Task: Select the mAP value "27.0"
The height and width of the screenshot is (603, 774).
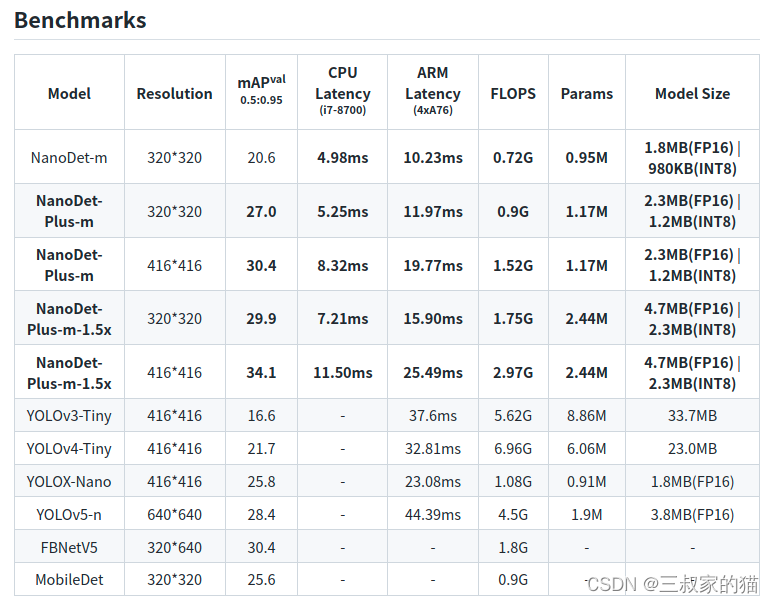Action: point(261,212)
